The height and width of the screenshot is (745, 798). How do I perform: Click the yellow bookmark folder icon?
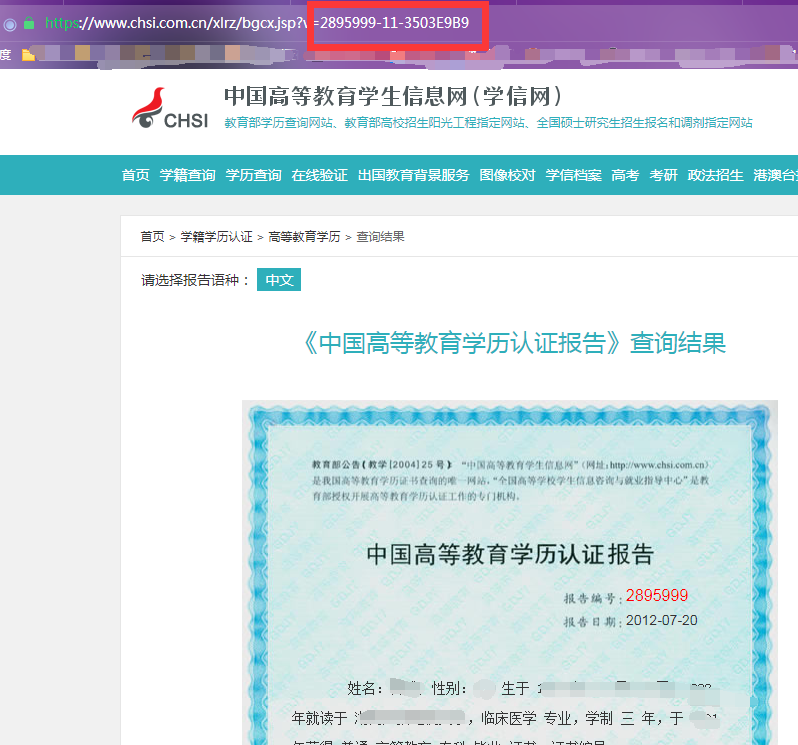point(28,54)
